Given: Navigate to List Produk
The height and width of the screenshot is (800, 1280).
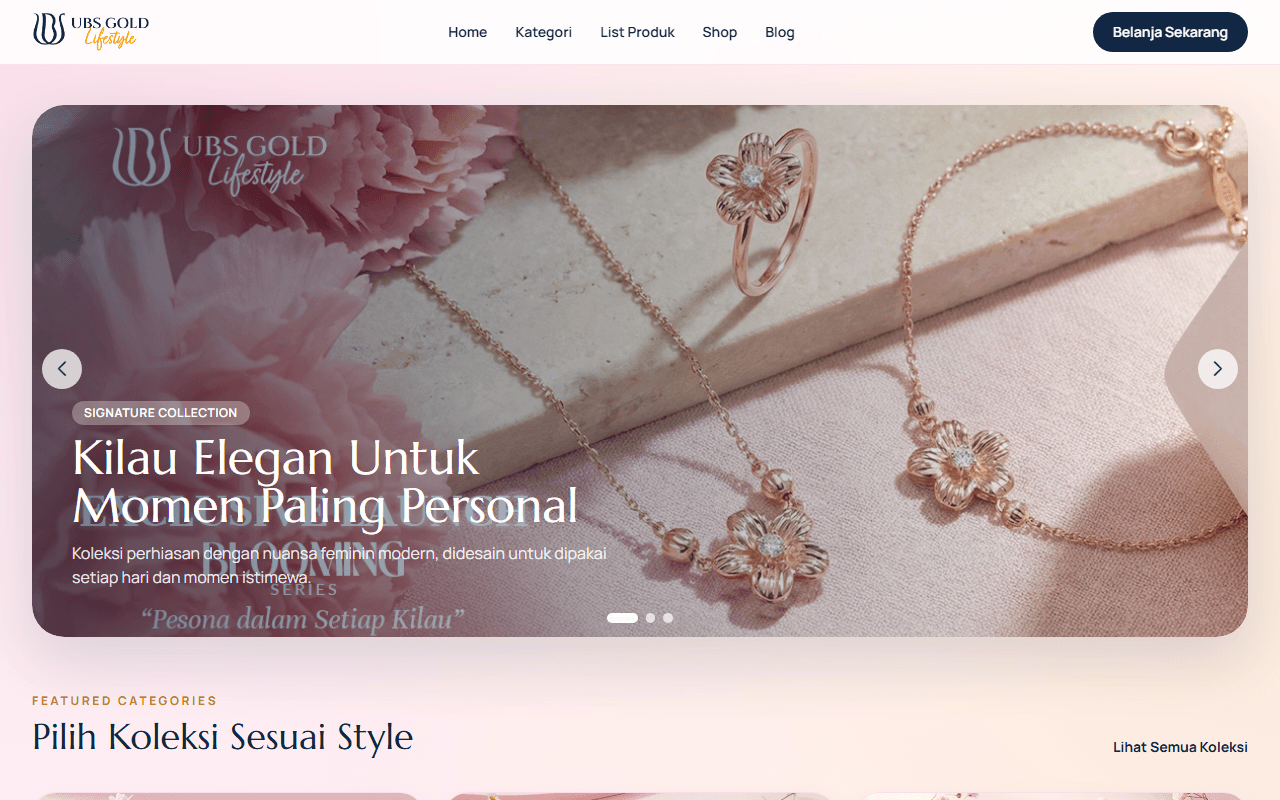Looking at the screenshot, I should click(637, 32).
